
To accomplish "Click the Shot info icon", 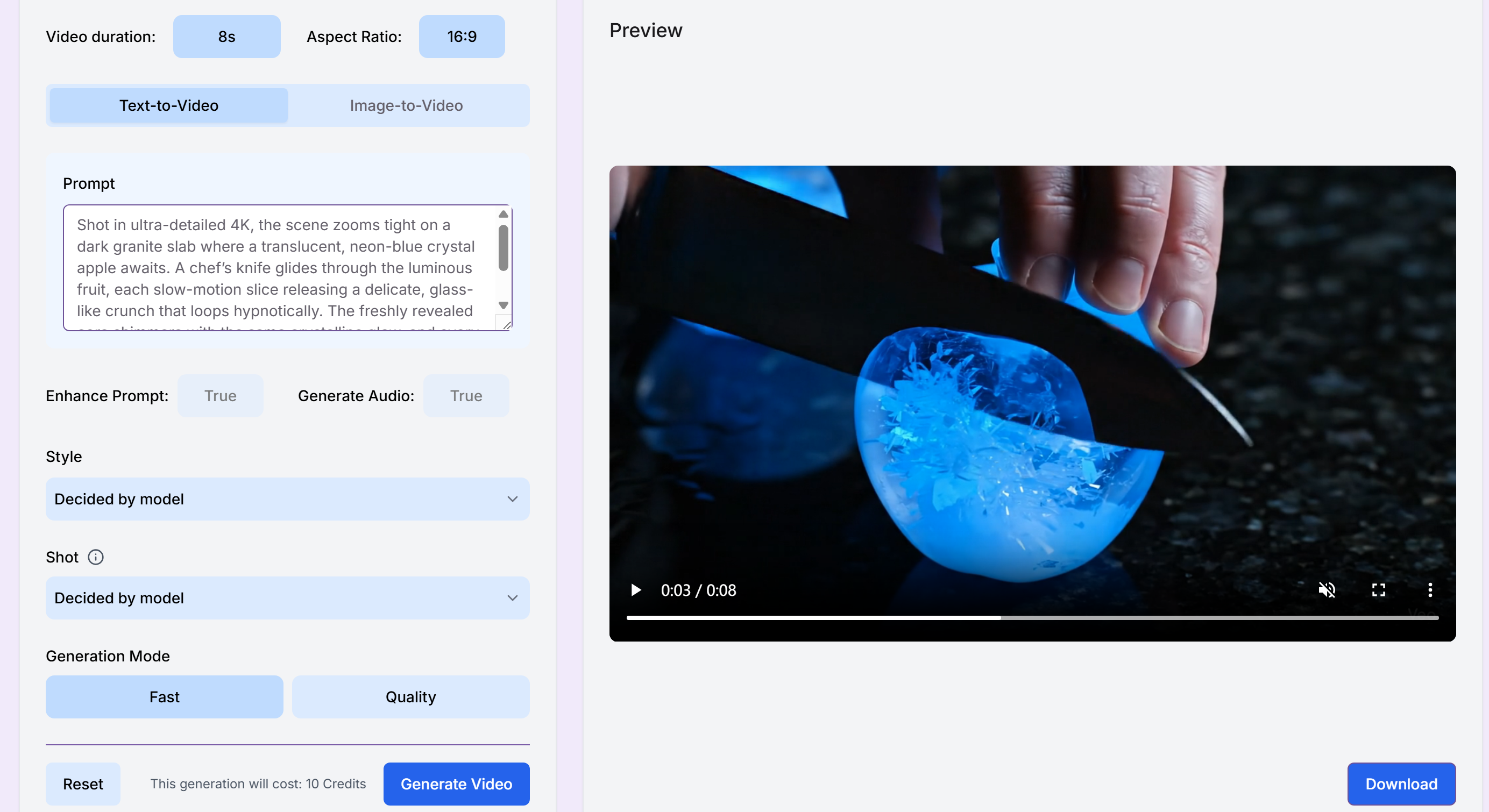I will coord(95,557).
